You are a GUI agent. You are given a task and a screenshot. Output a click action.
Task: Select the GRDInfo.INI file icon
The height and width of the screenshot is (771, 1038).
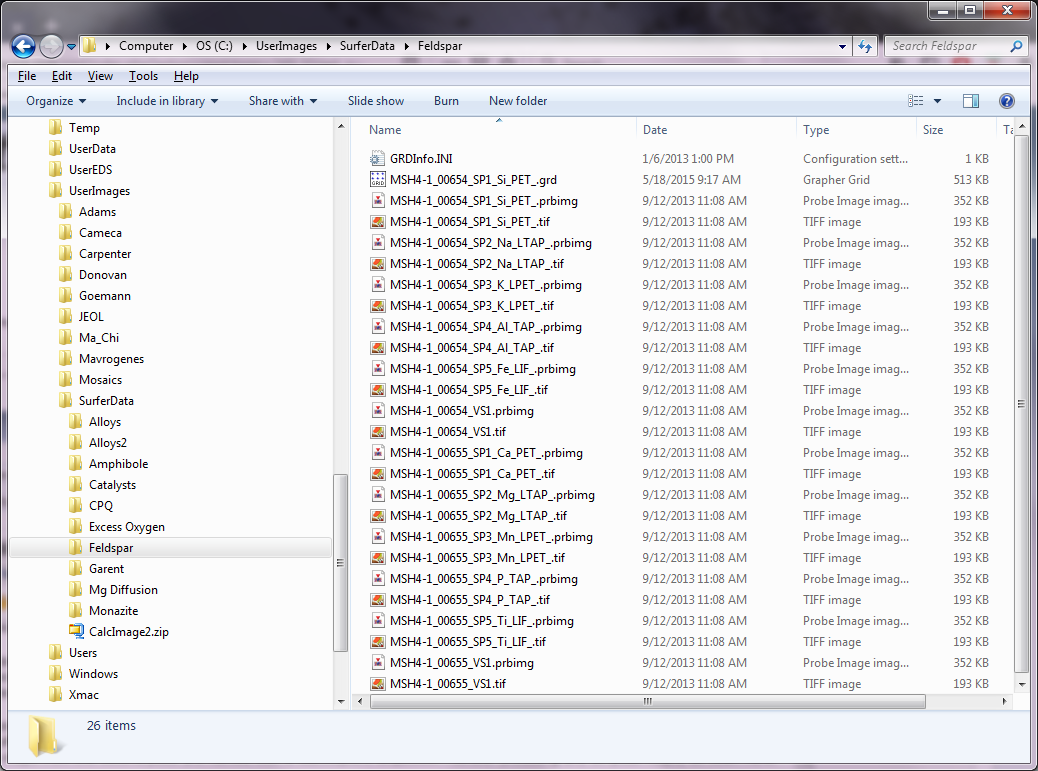377,159
